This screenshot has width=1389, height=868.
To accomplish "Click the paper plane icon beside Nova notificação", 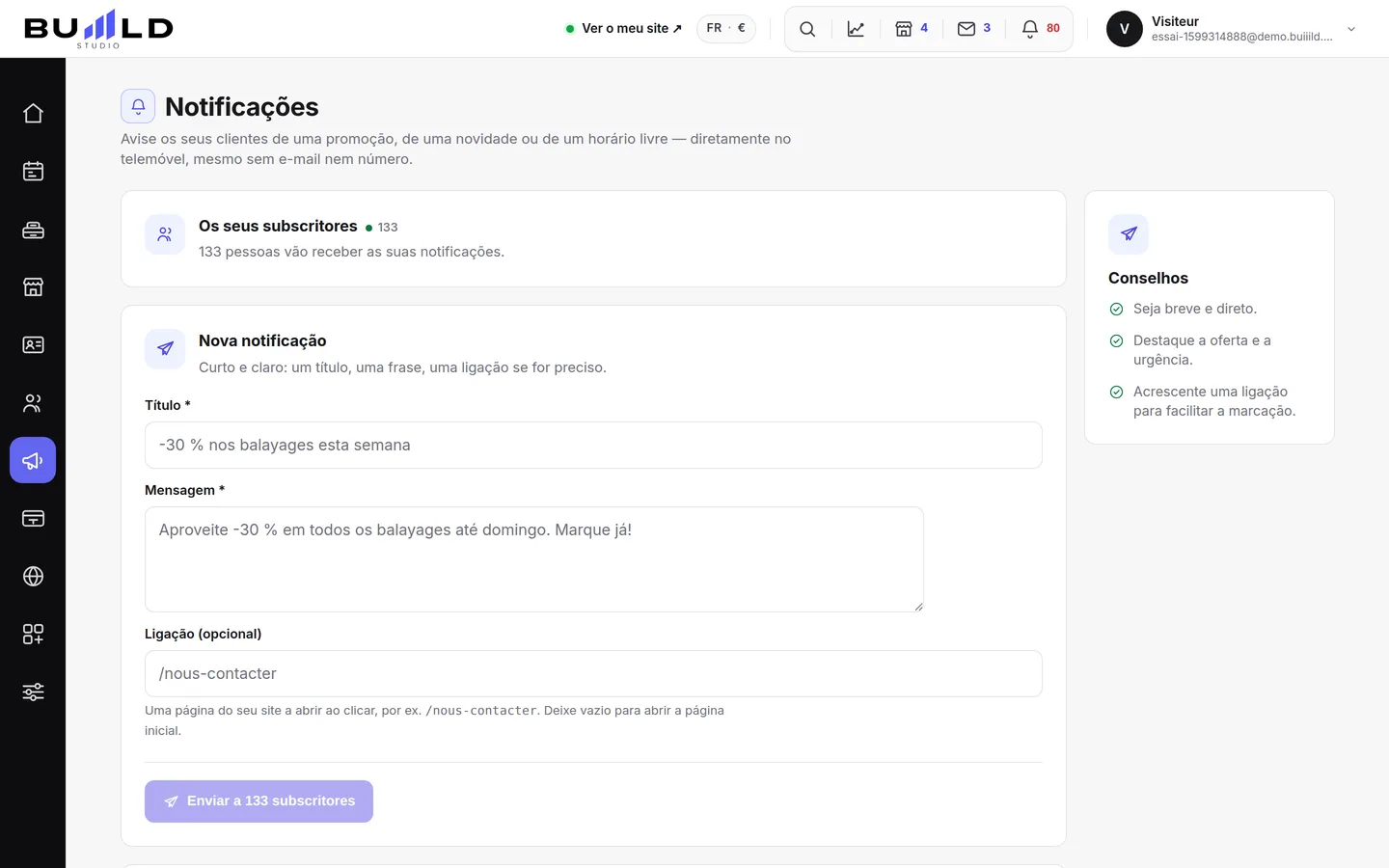I will pyautogui.click(x=165, y=349).
